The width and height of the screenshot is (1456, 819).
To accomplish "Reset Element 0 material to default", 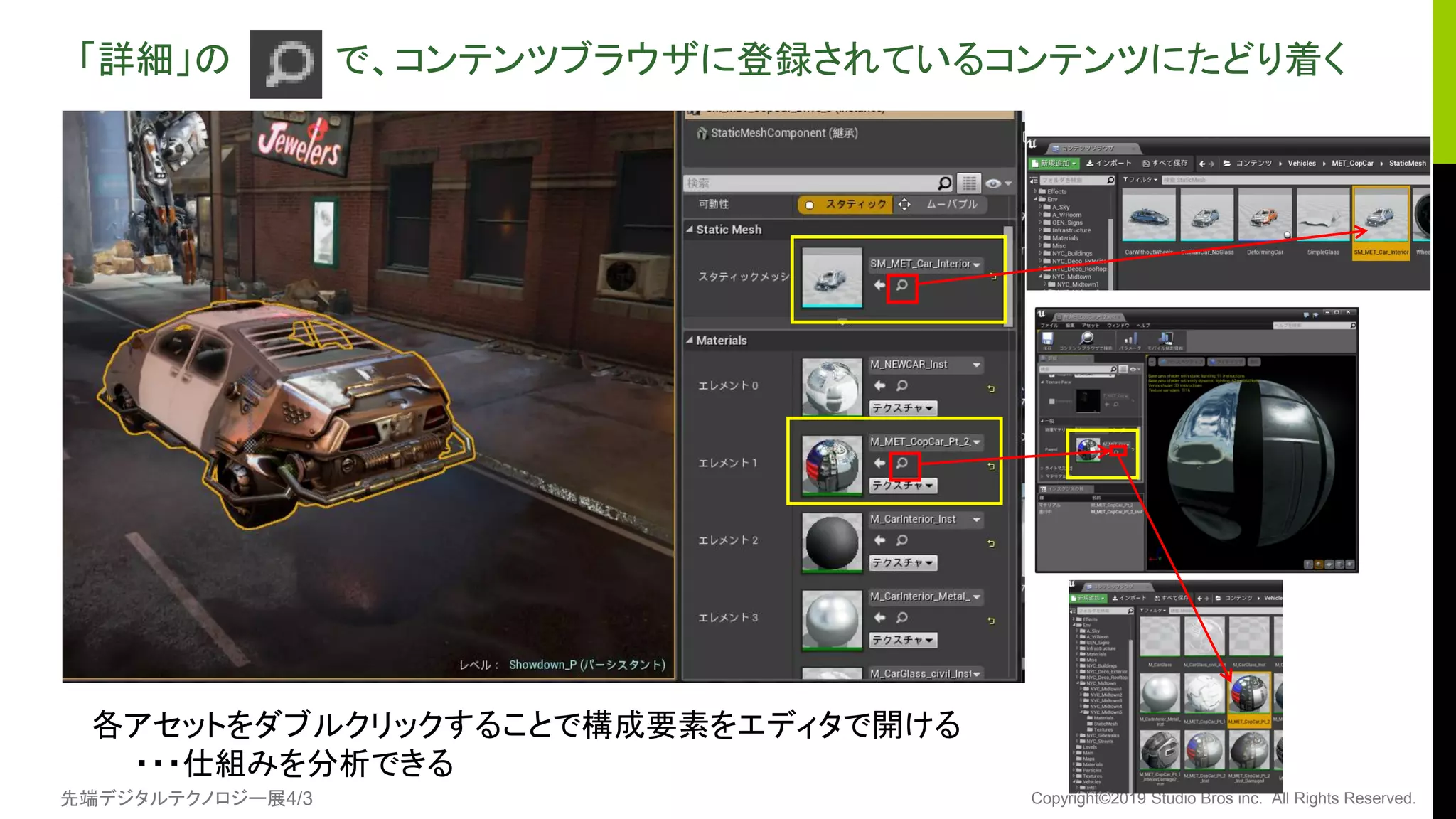I will (x=991, y=389).
